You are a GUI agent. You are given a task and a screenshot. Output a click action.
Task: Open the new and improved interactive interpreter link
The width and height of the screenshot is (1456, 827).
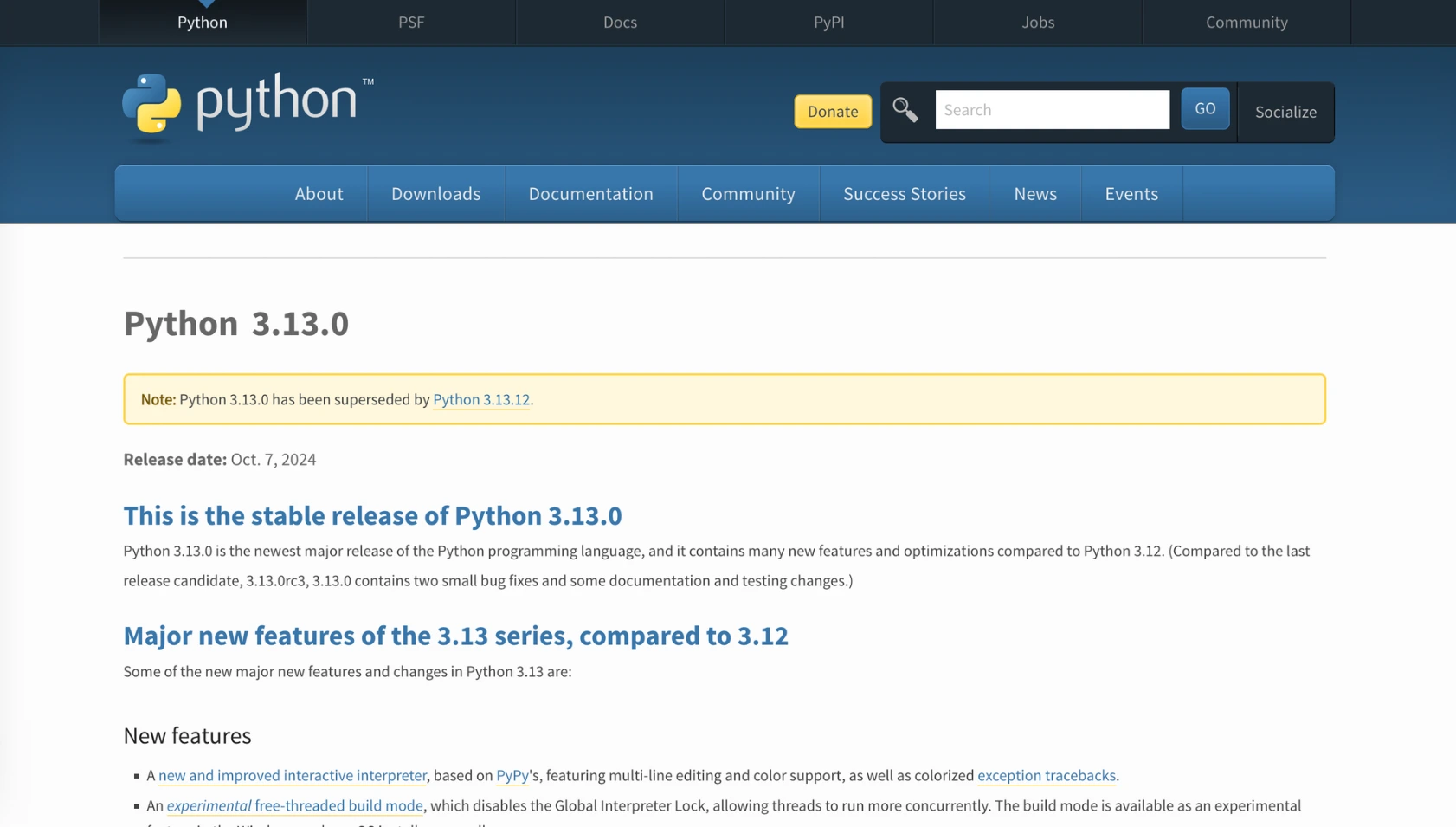click(x=292, y=775)
